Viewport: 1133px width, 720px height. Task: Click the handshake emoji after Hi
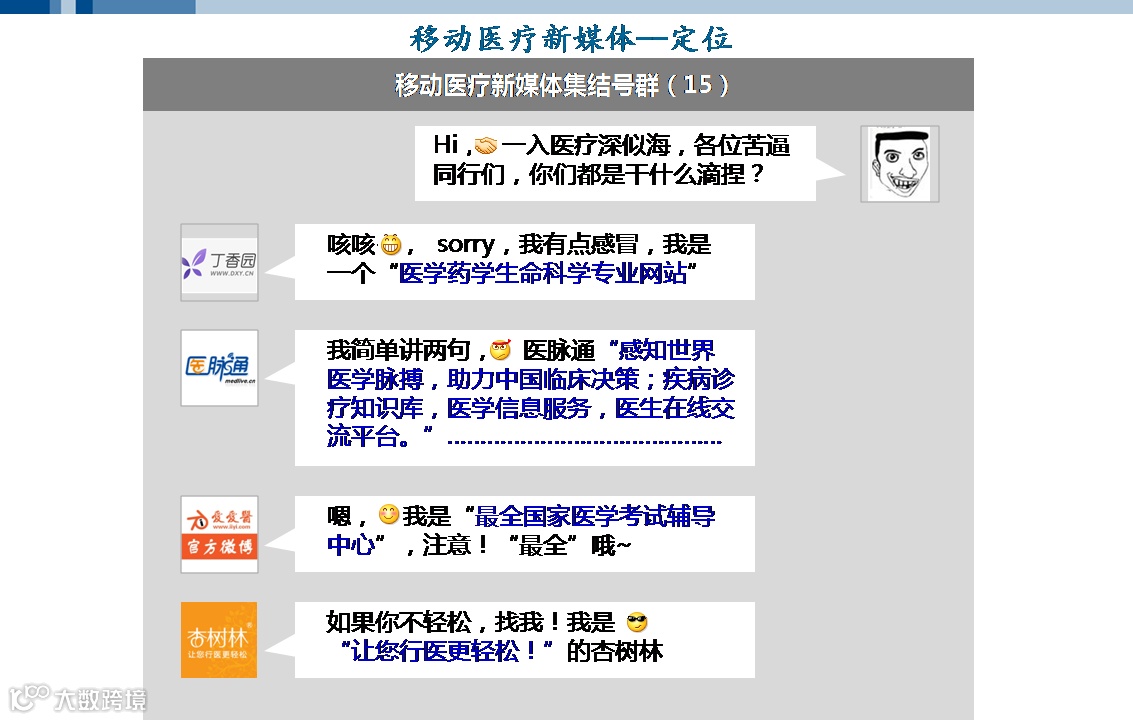[486, 146]
